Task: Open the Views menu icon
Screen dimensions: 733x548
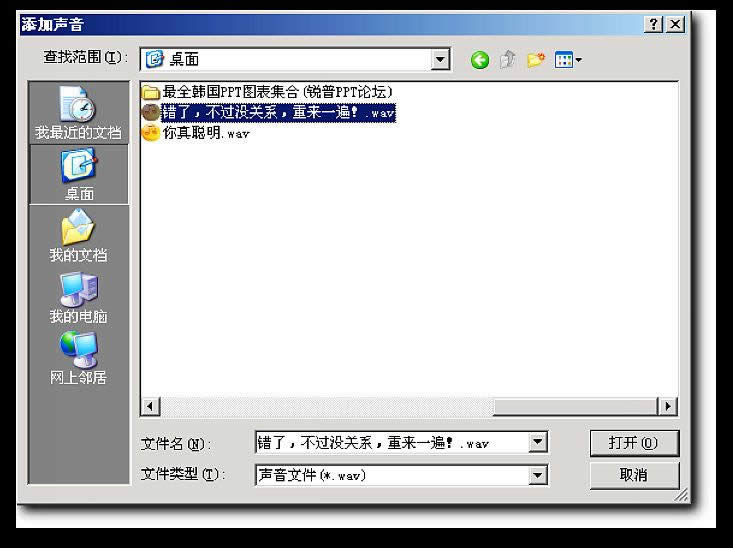Action: point(568,60)
